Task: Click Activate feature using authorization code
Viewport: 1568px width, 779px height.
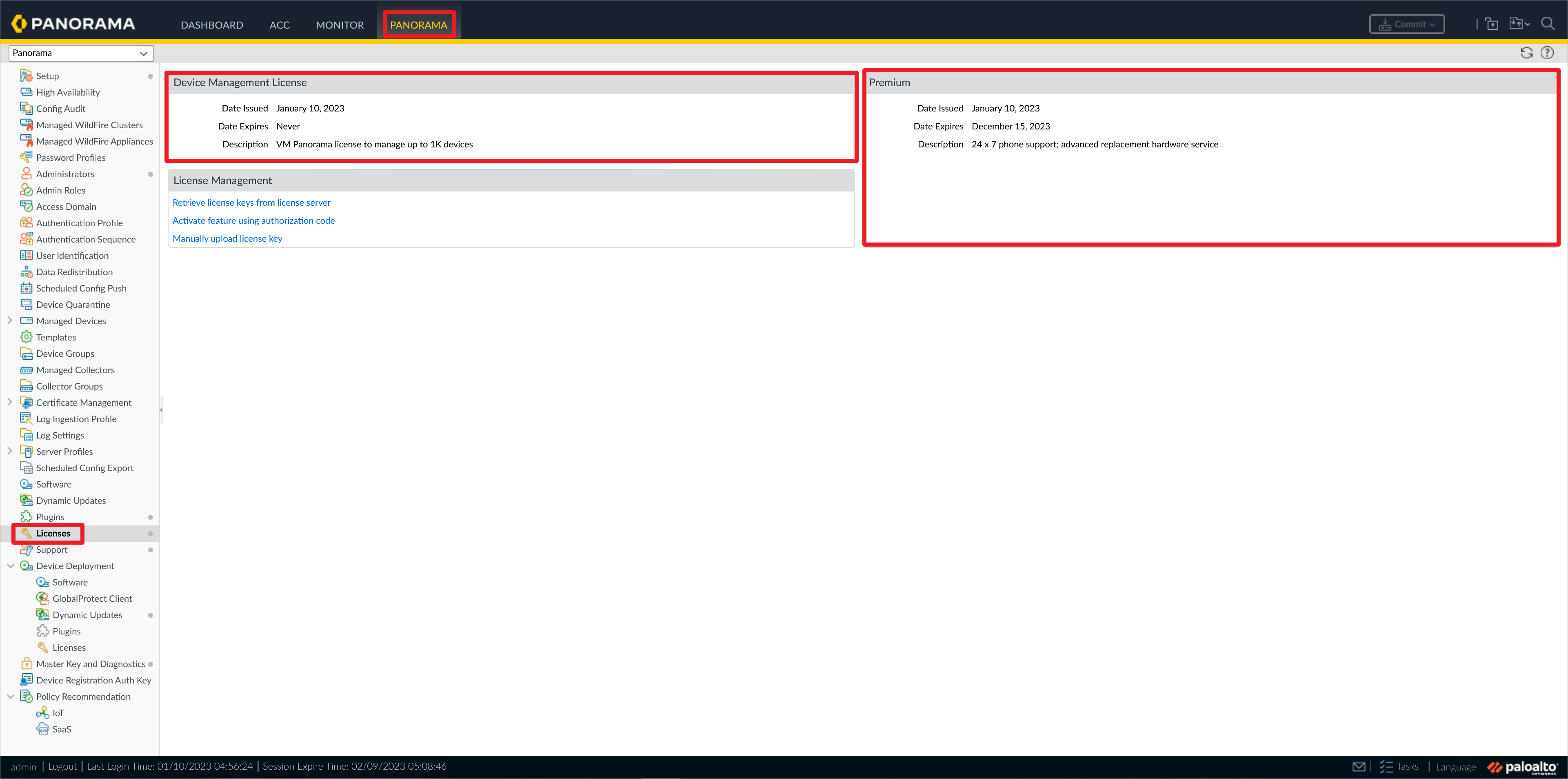Action: (253, 220)
